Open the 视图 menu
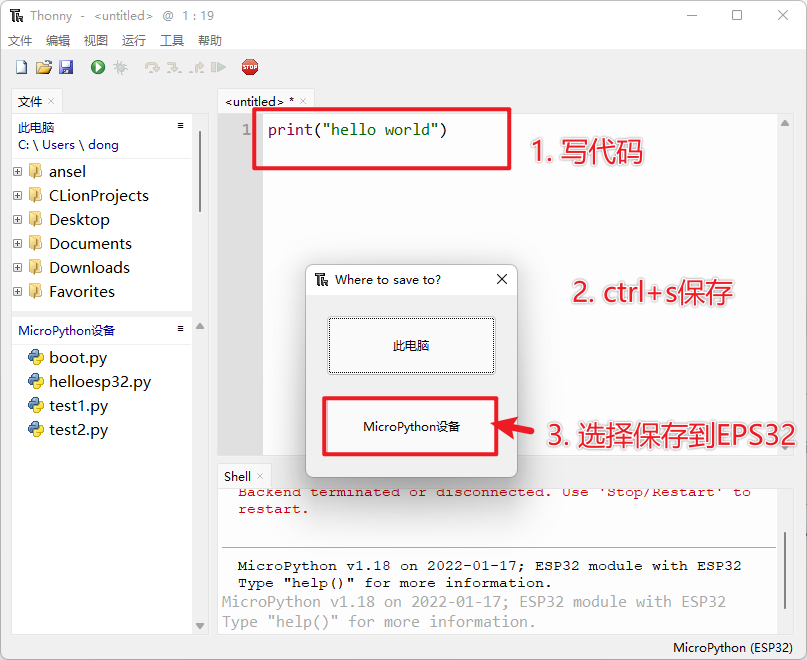 click(x=96, y=40)
